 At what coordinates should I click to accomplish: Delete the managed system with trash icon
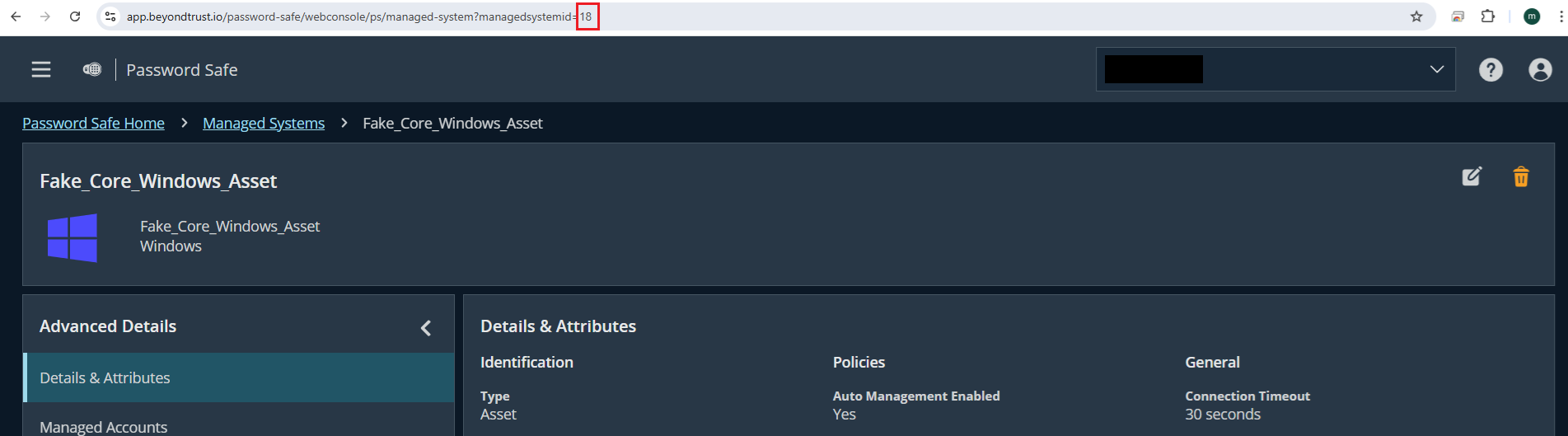click(x=1521, y=177)
